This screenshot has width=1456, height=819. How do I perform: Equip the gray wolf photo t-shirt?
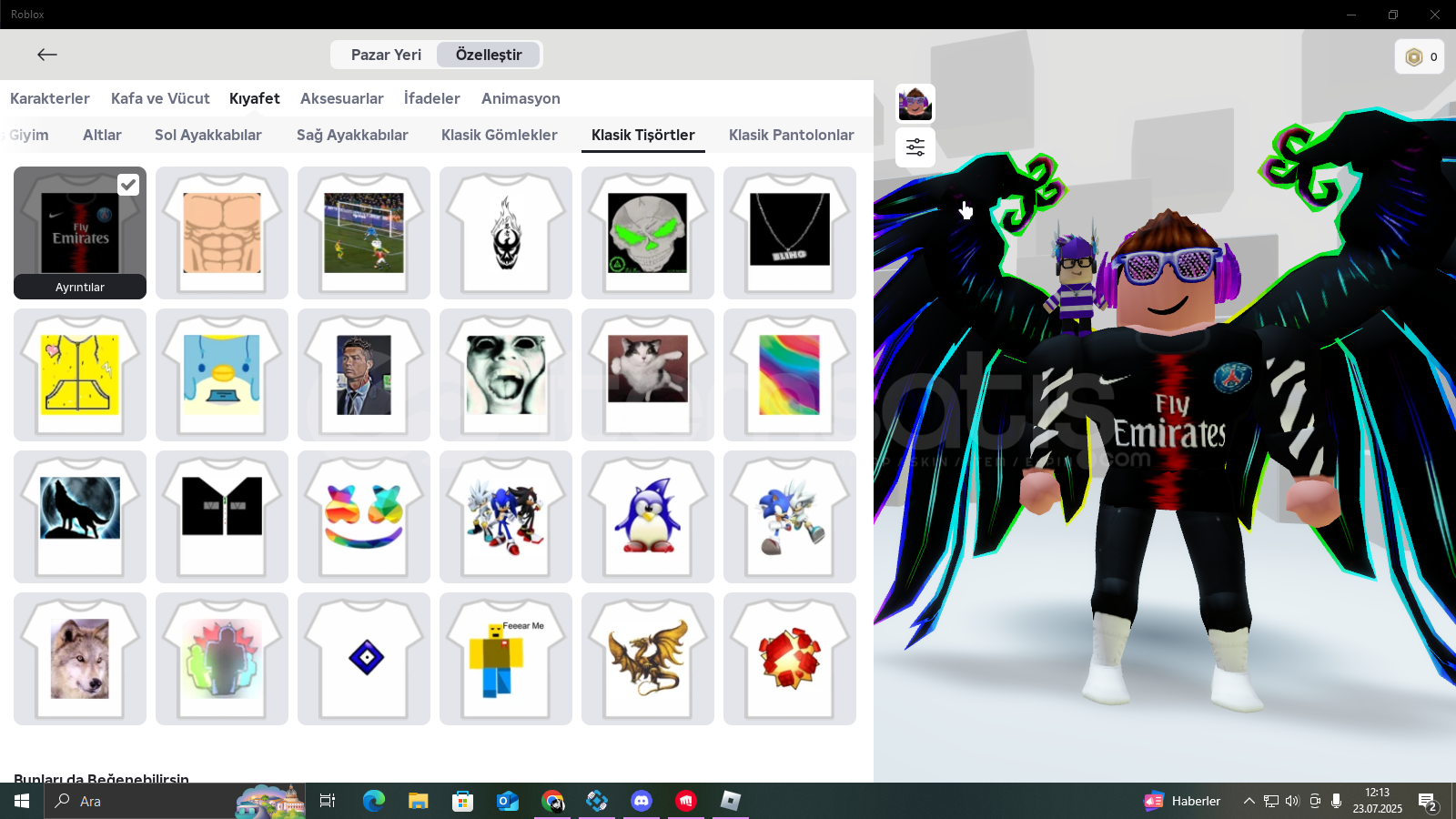coord(80,659)
